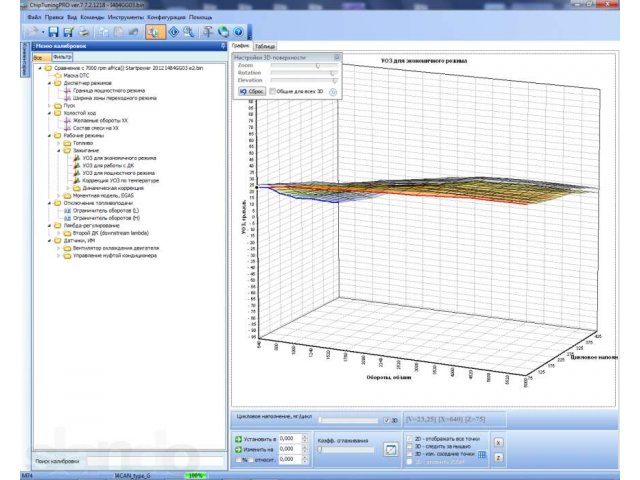
Task: Click the Save file toolbar icon
Action: coord(55,32)
